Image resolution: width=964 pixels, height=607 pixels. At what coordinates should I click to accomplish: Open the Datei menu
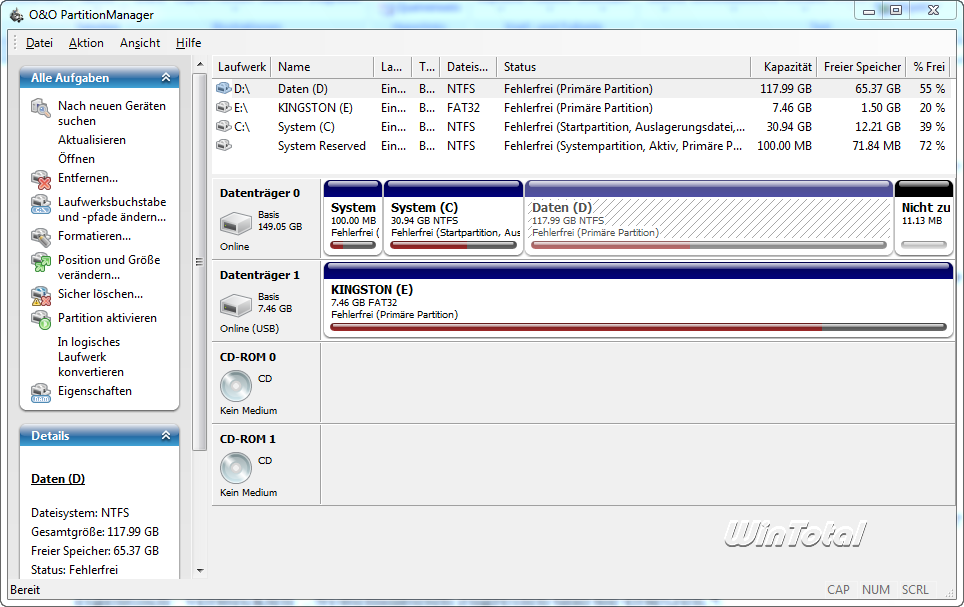(x=39, y=43)
